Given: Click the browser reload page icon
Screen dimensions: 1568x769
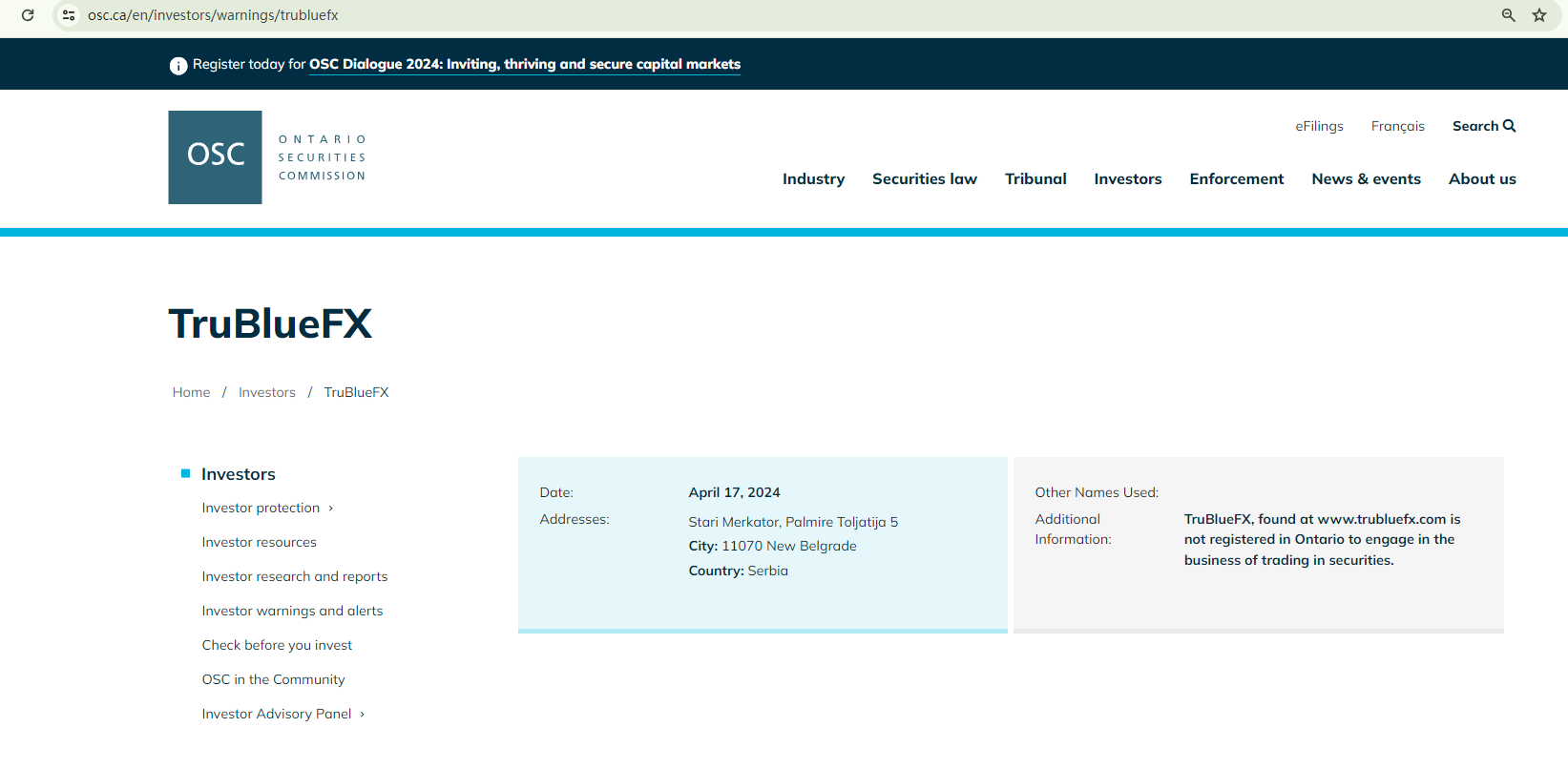Looking at the screenshot, I should click(28, 15).
